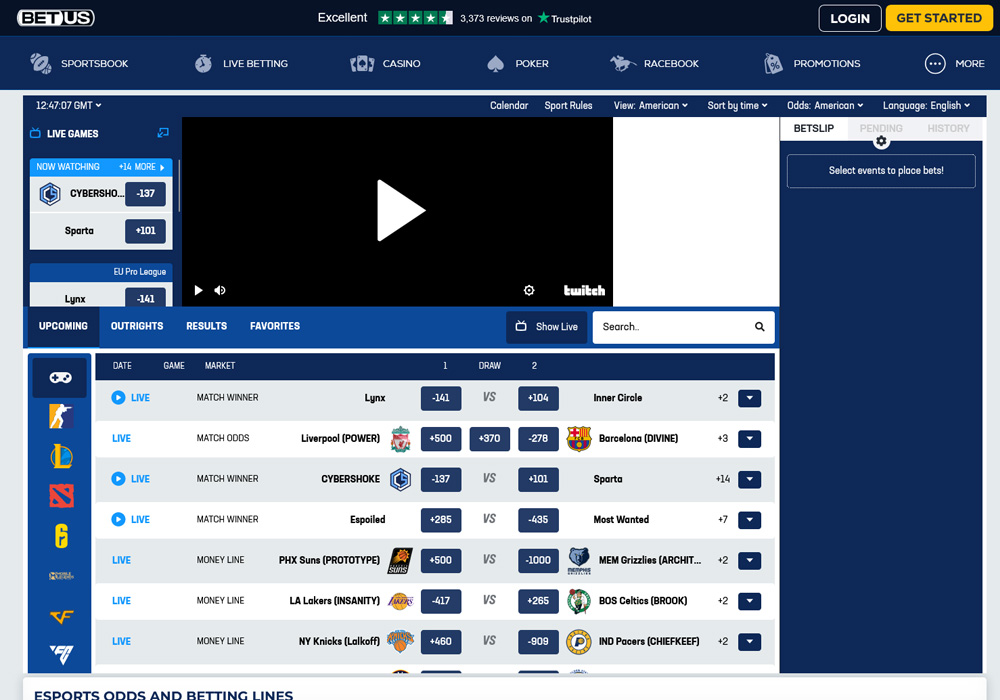Click the pop-out icon next to LIVE GAMES
This screenshot has height=700, width=1000.
[x=163, y=132]
